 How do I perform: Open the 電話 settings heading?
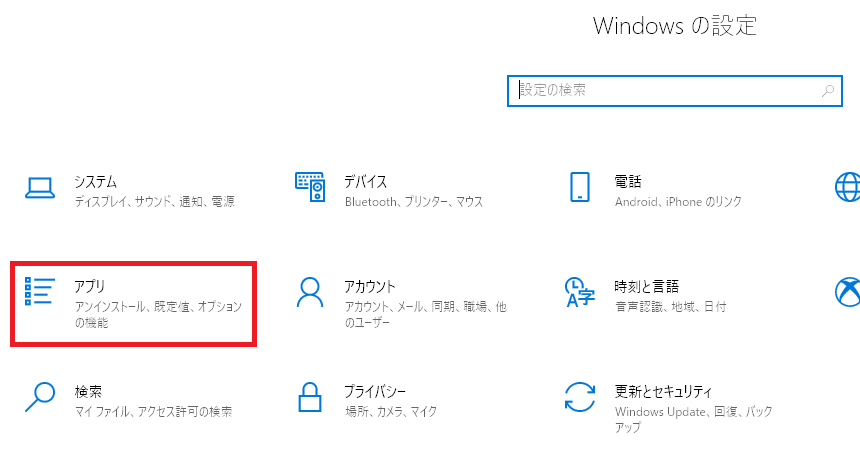(628, 181)
